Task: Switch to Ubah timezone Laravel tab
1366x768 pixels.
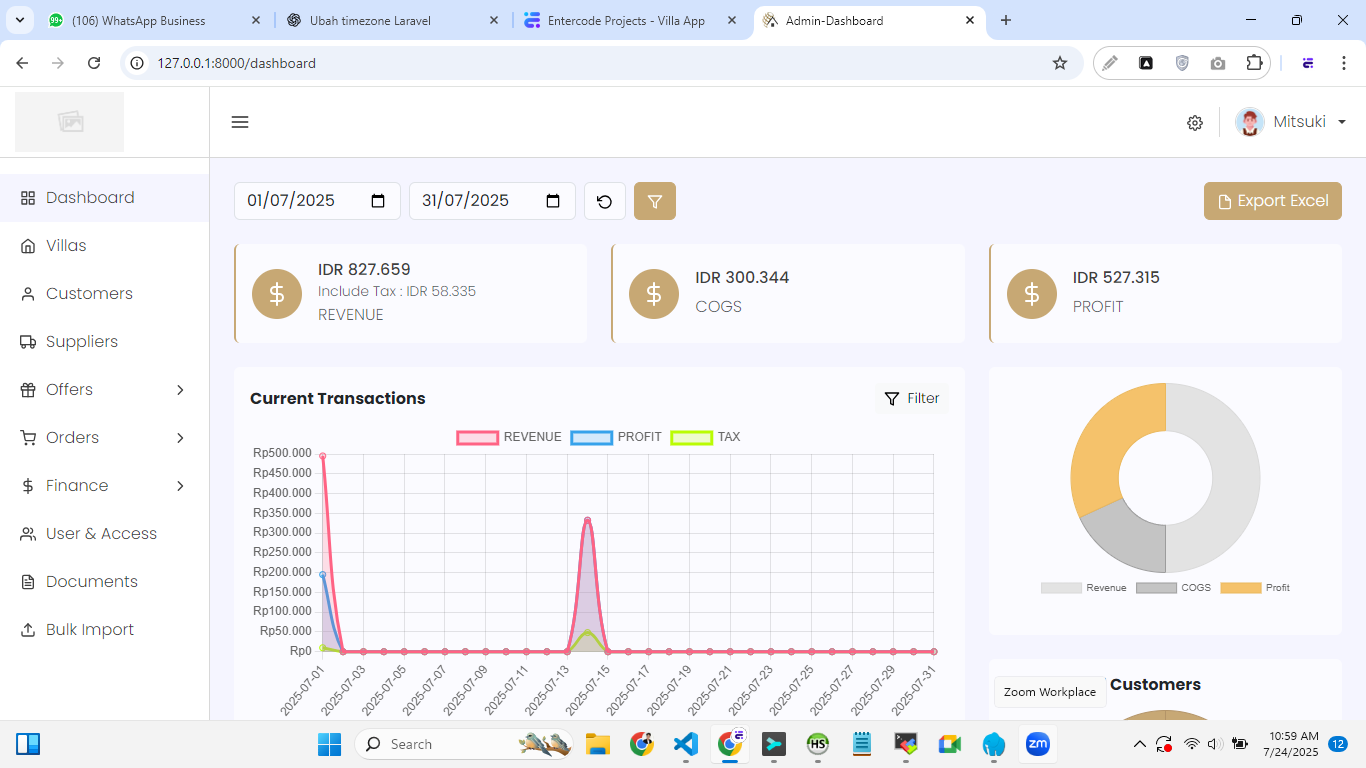Action: pyautogui.click(x=393, y=20)
